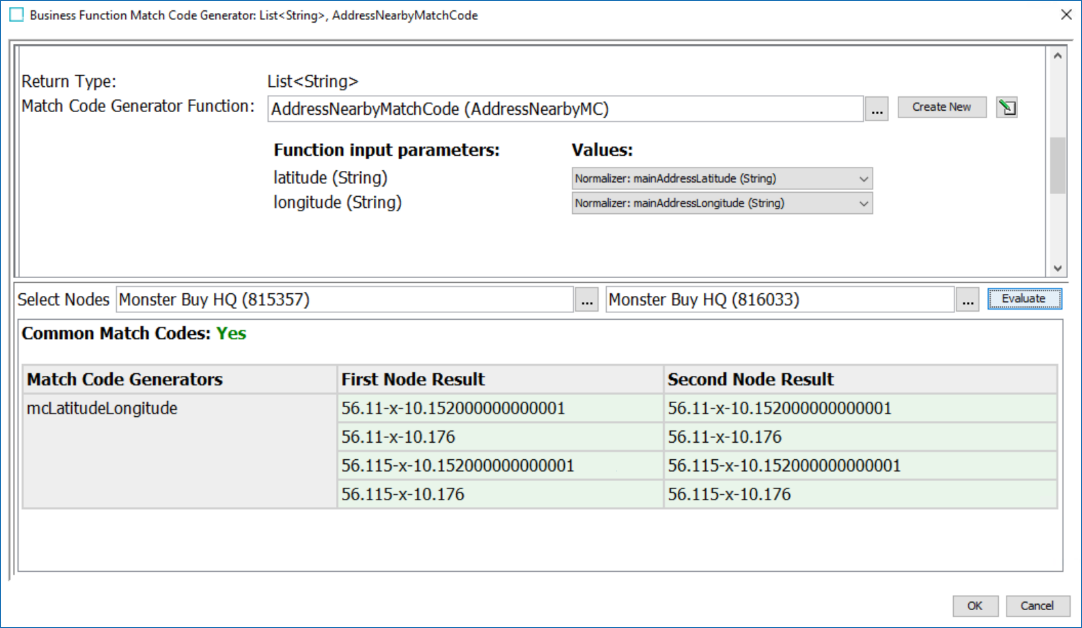Viewport: 1082px width, 628px height.
Task: Click the window icon in the title bar
Action: (16, 15)
